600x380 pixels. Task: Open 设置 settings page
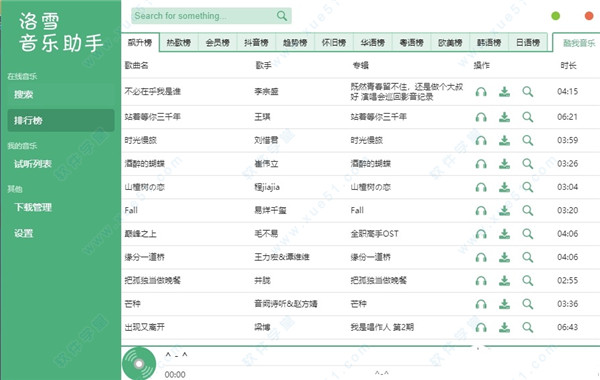point(61,233)
